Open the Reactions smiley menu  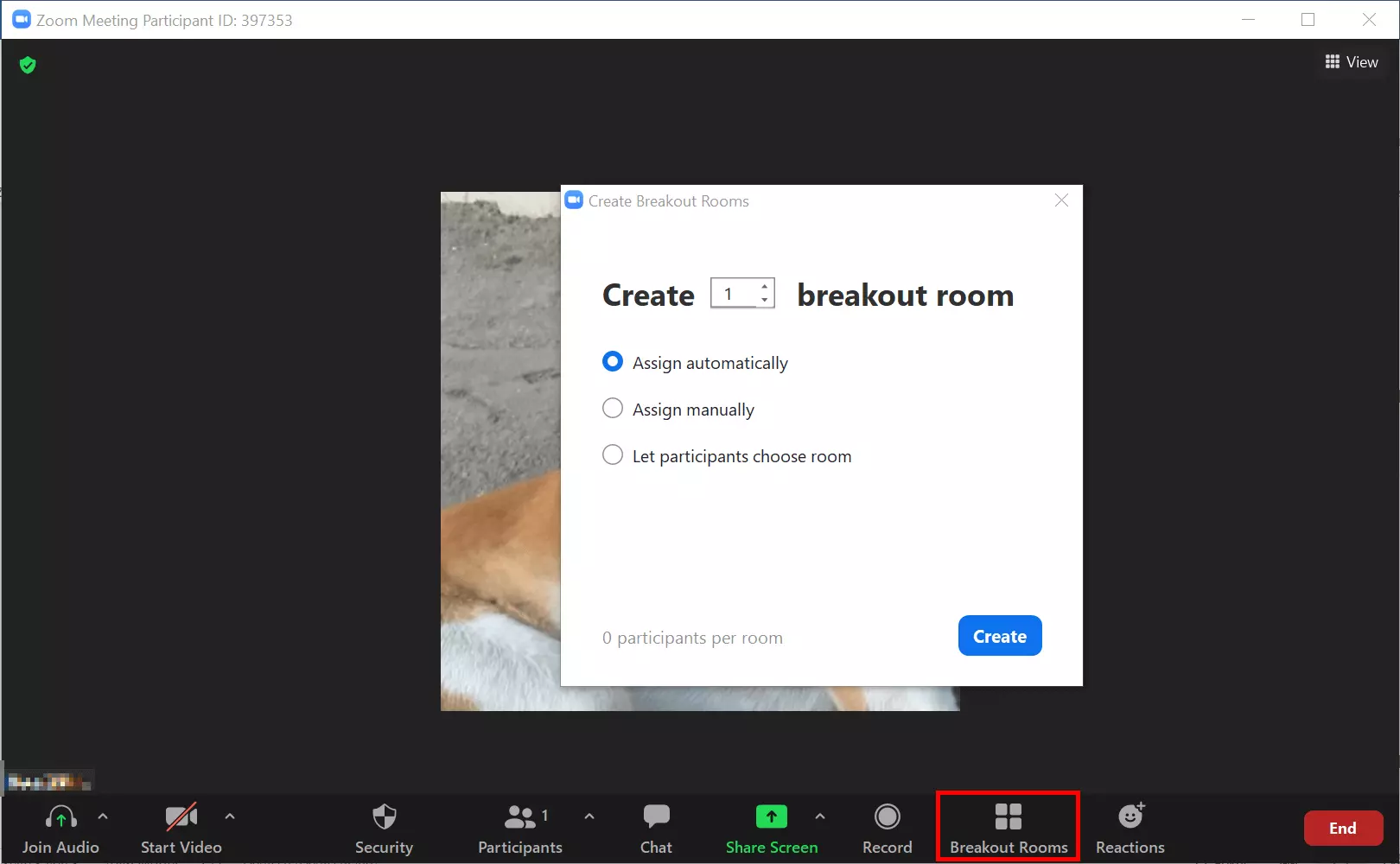(1130, 829)
